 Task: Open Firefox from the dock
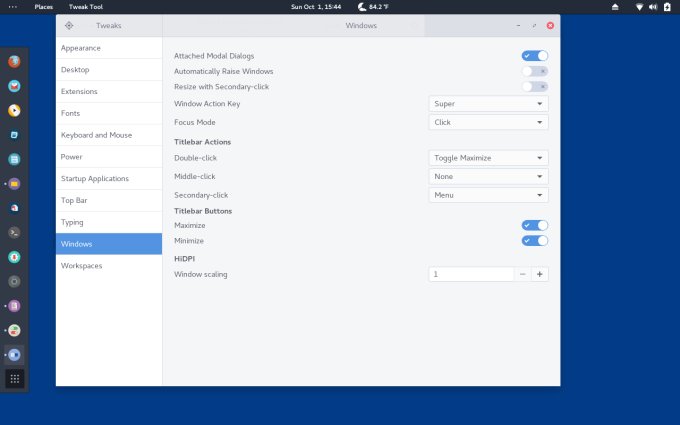[x=14, y=62]
